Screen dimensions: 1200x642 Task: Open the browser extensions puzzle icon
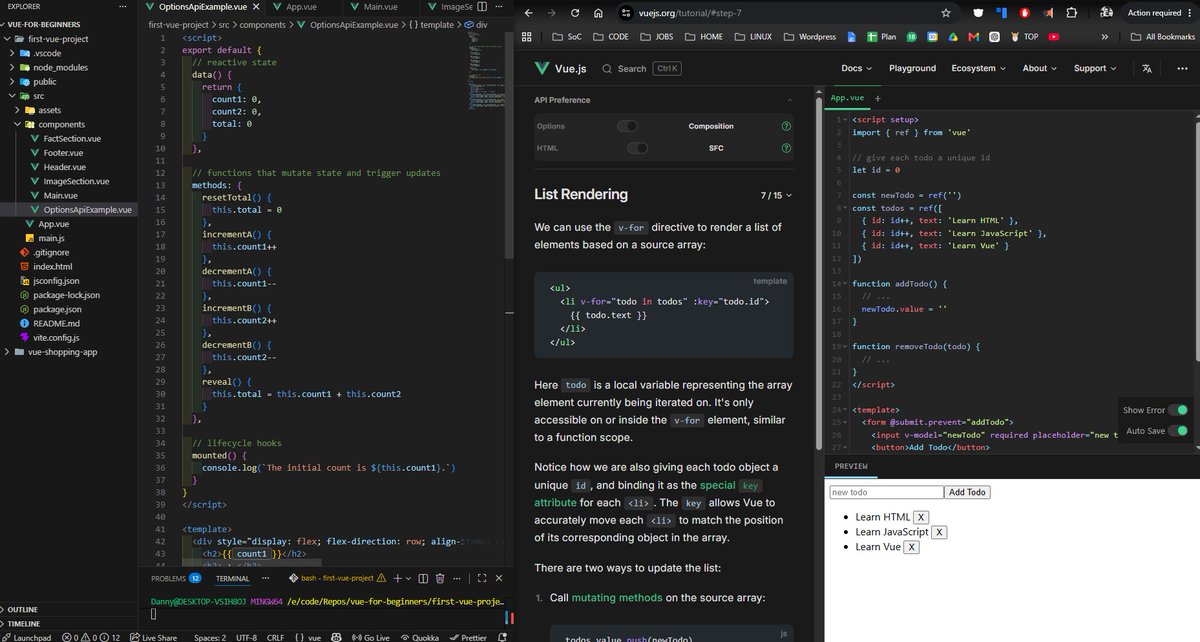pos(1071,13)
